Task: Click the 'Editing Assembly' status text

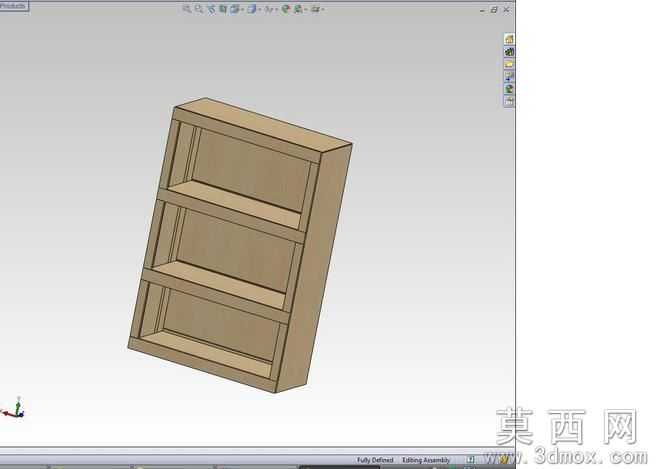Action: (426, 460)
